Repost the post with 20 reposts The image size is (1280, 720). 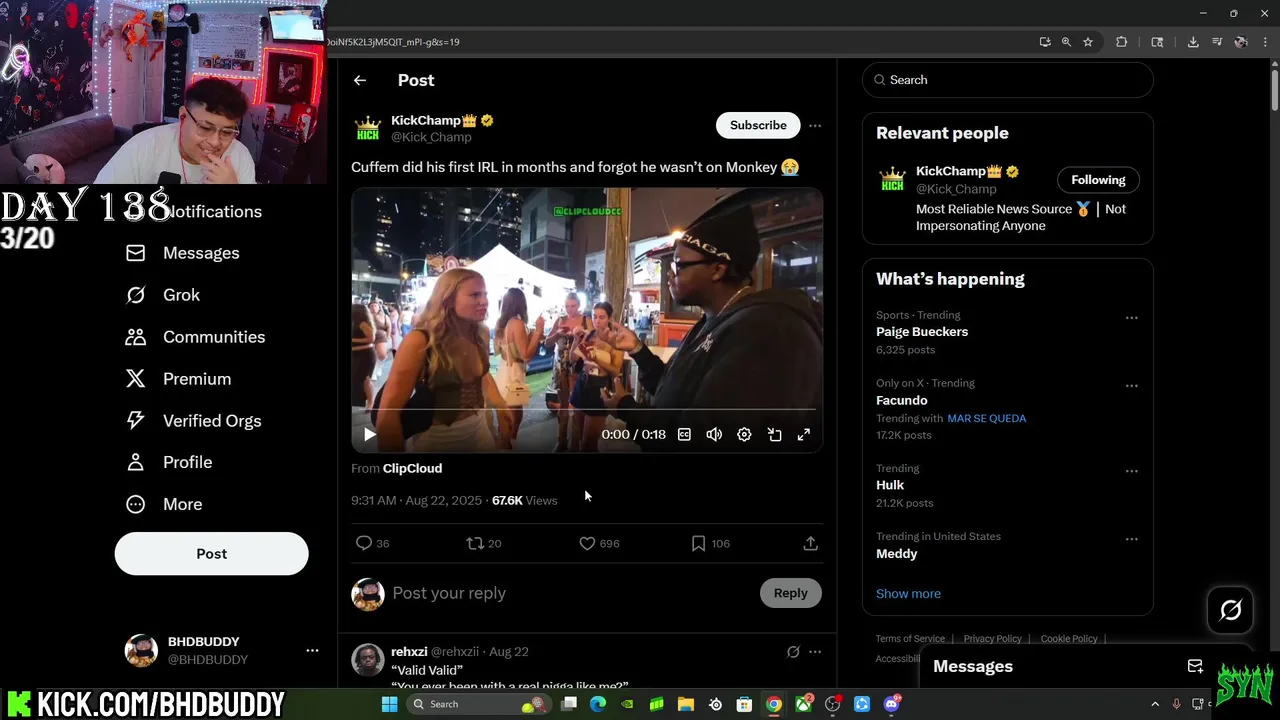(484, 543)
